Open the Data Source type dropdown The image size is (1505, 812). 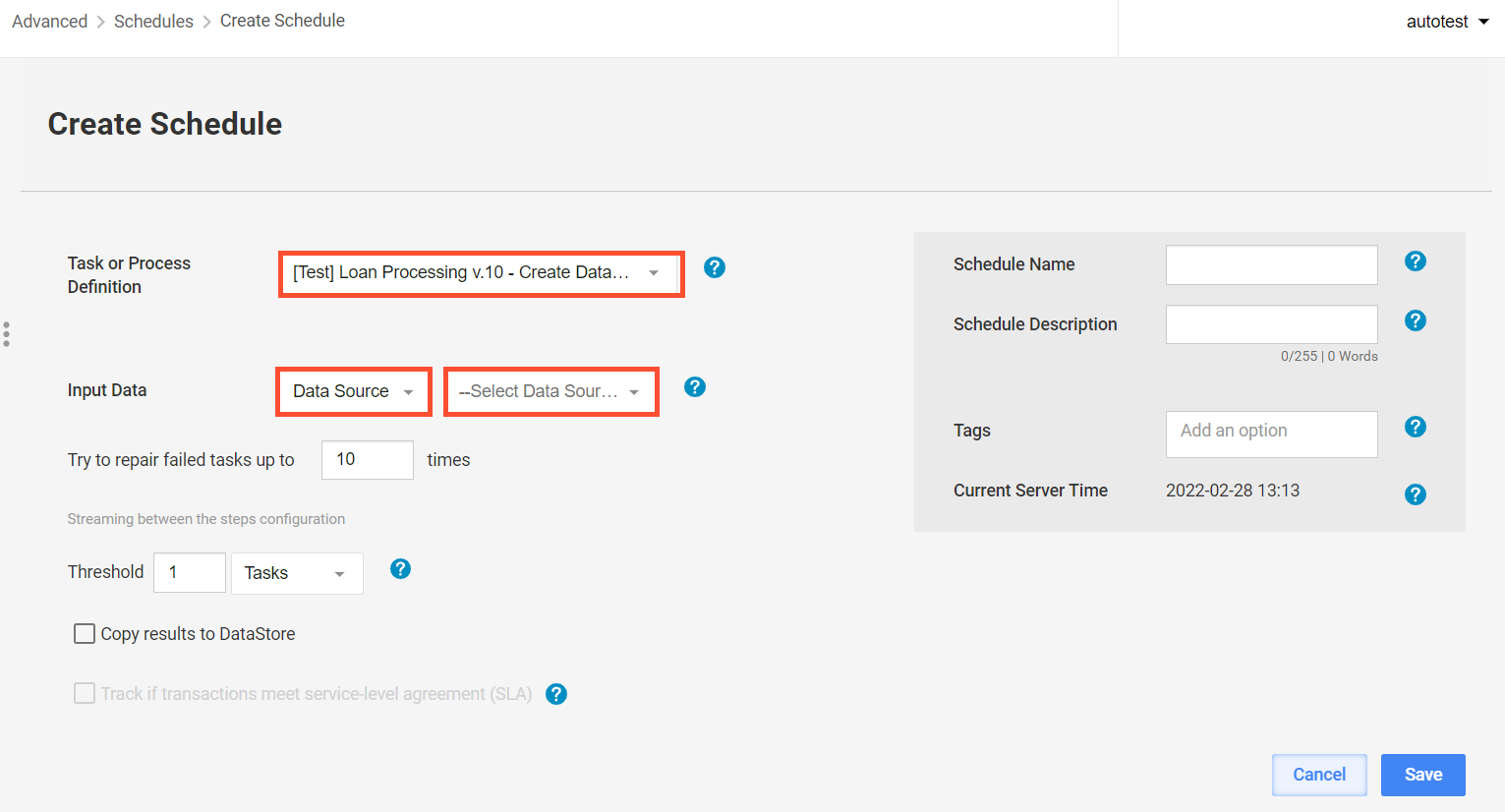354,391
